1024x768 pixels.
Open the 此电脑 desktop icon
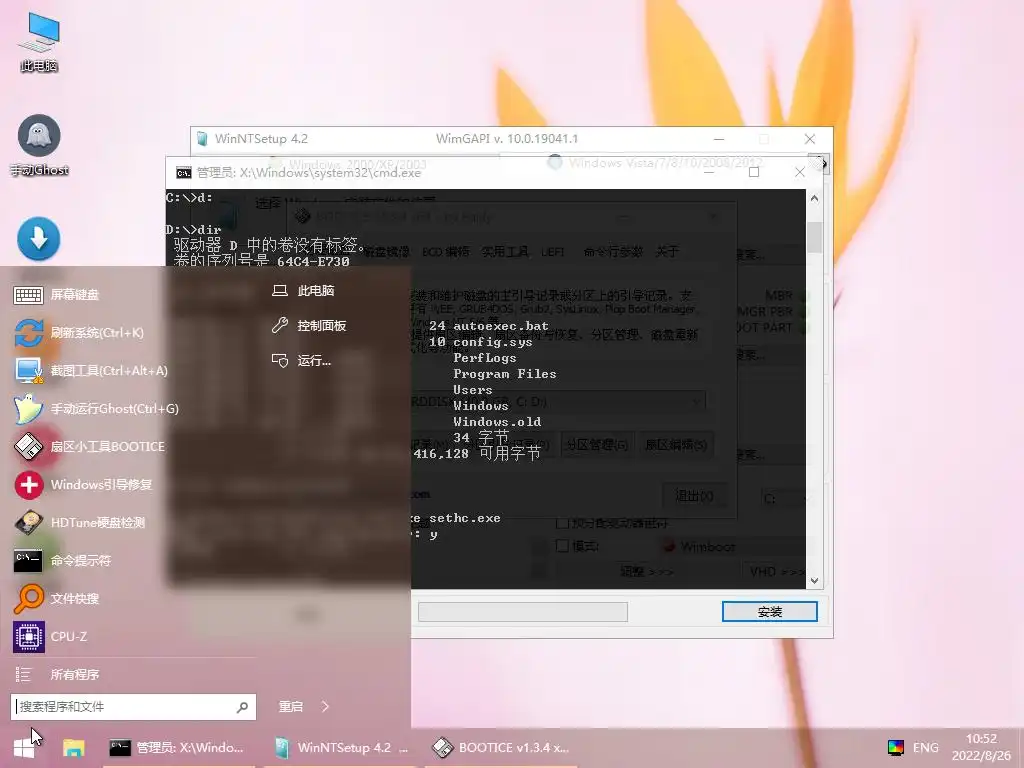pyautogui.click(x=39, y=40)
